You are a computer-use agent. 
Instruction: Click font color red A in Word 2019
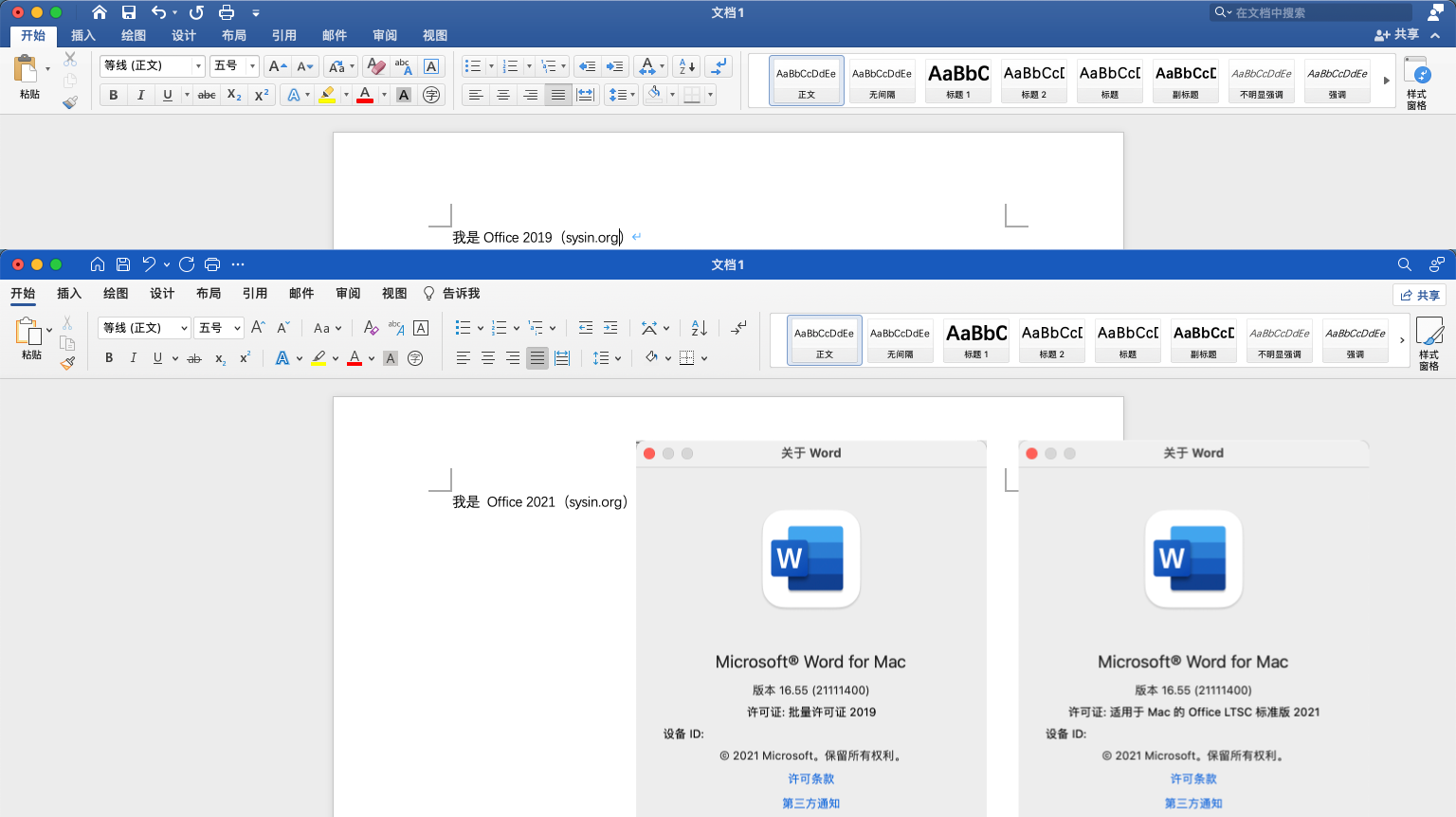pos(365,95)
